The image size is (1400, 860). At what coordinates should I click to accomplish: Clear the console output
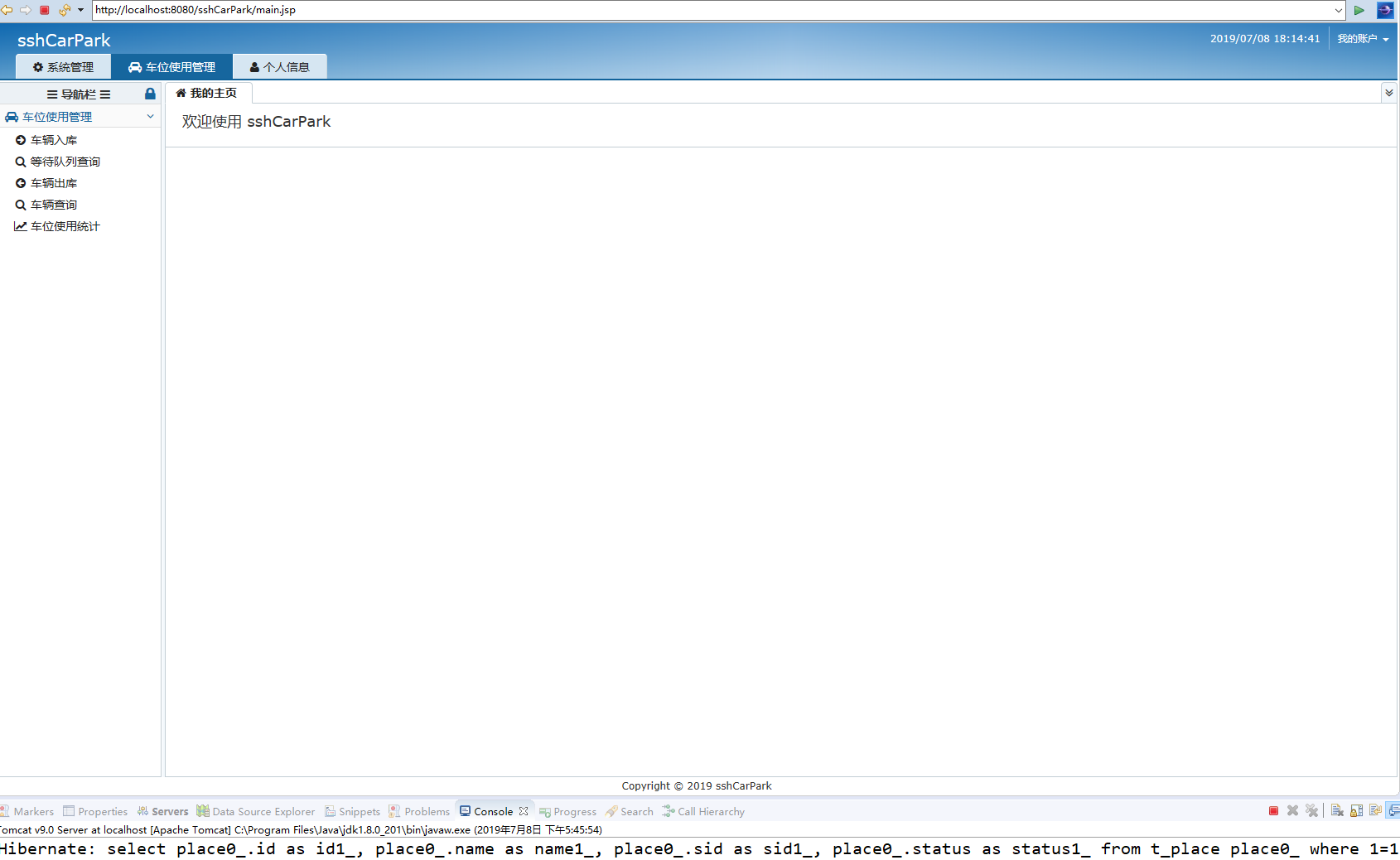pos(1337,811)
